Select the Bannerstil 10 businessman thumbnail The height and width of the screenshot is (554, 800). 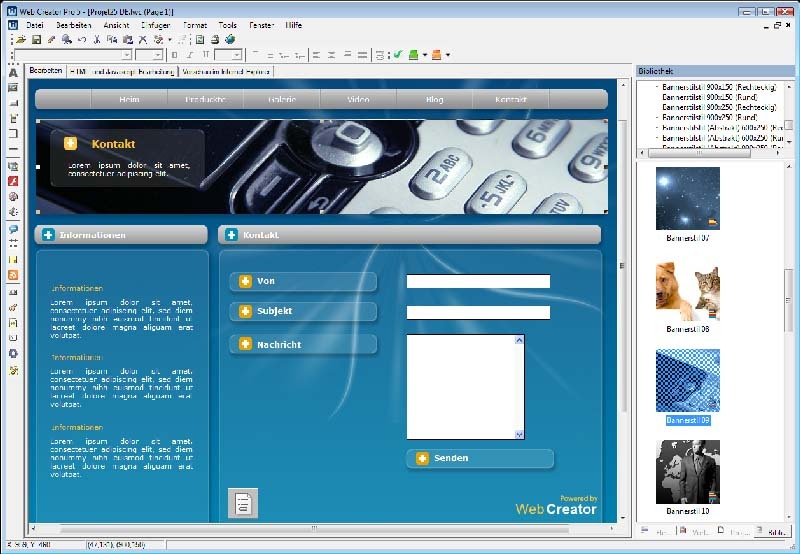click(688, 472)
